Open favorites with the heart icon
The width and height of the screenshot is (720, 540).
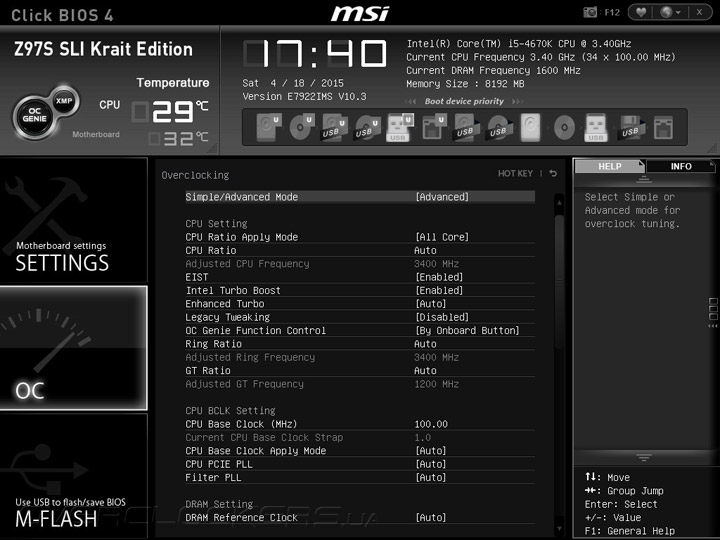[x=641, y=12]
